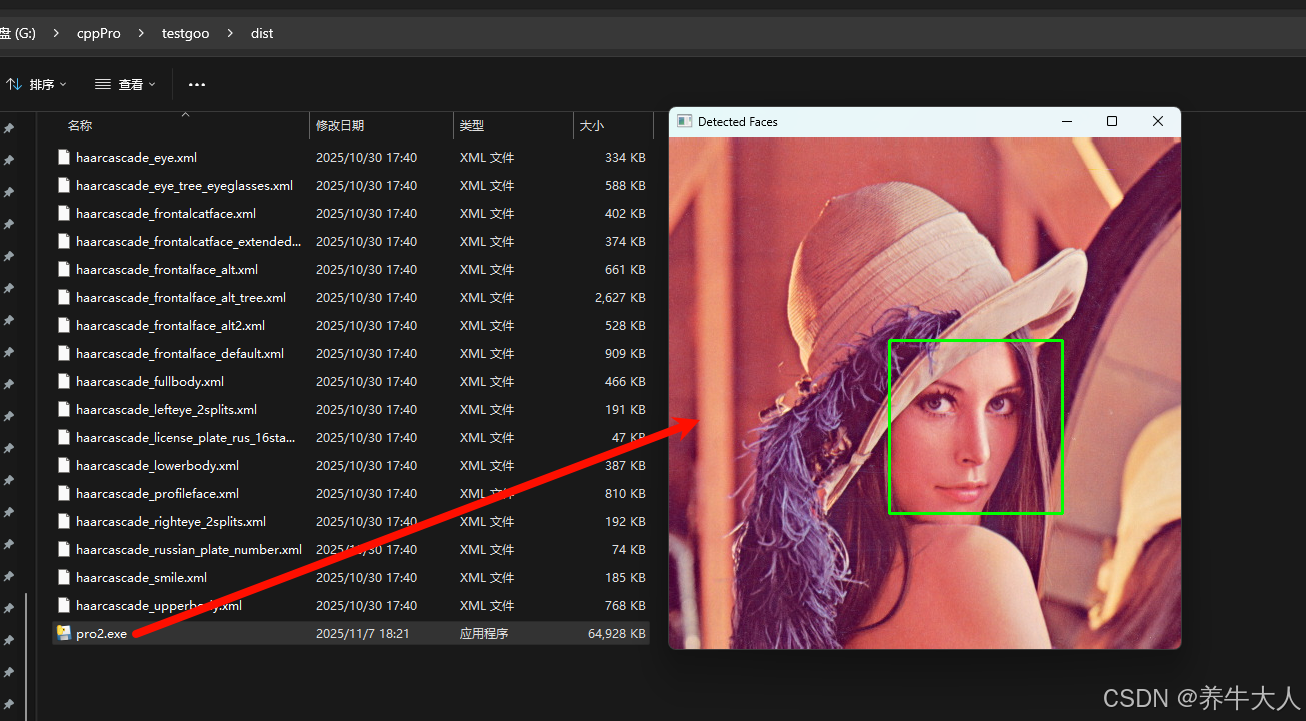This screenshot has width=1306, height=721.
Task: Select the file haarcascade_frontalface_default.xml
Action: pos(180,354)
